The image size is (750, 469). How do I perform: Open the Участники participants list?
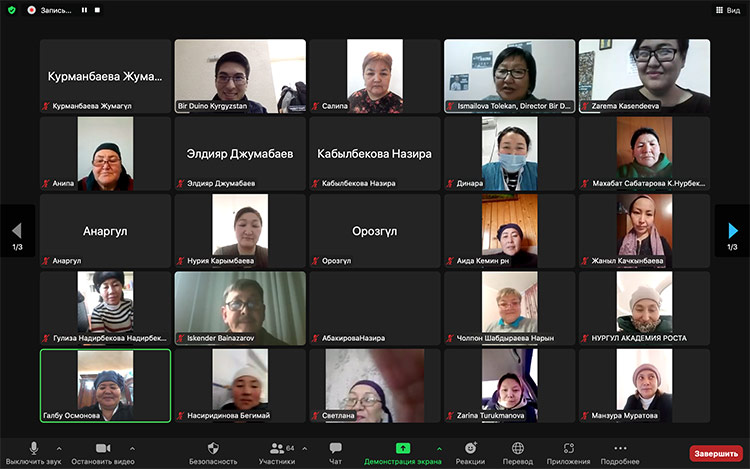277,452
